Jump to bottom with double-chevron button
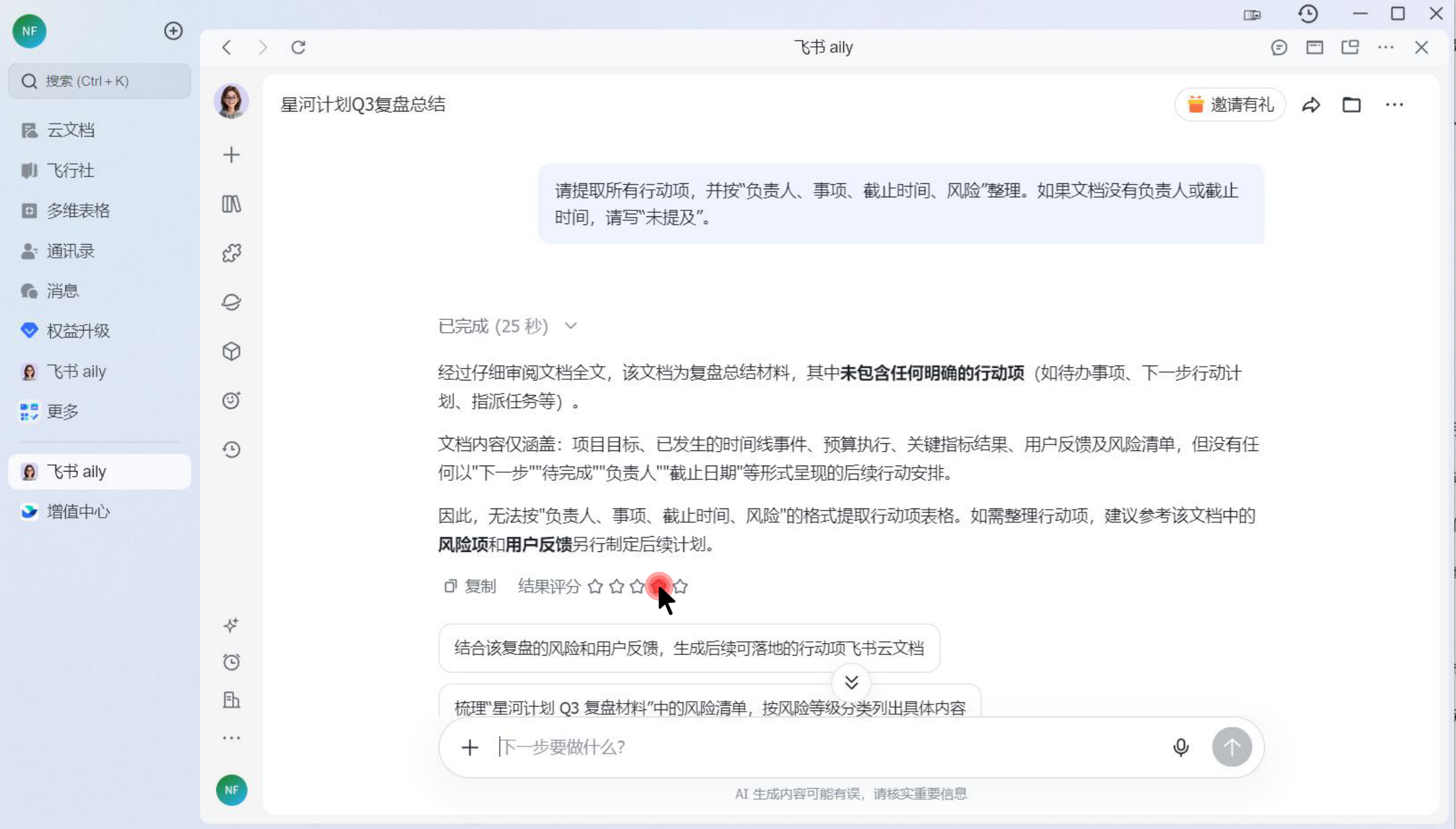Image resolution: width=1456 pixels, height=829 pixels. point(851,683)
